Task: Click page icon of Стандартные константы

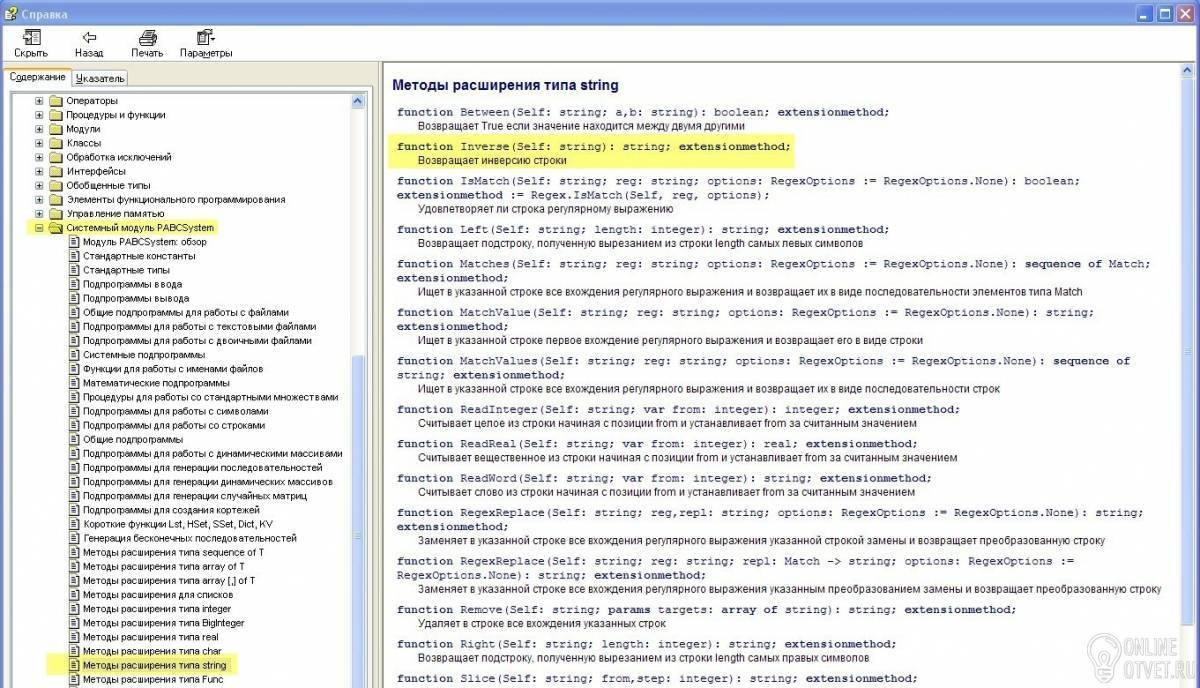Action: click(x=73, y=256)
